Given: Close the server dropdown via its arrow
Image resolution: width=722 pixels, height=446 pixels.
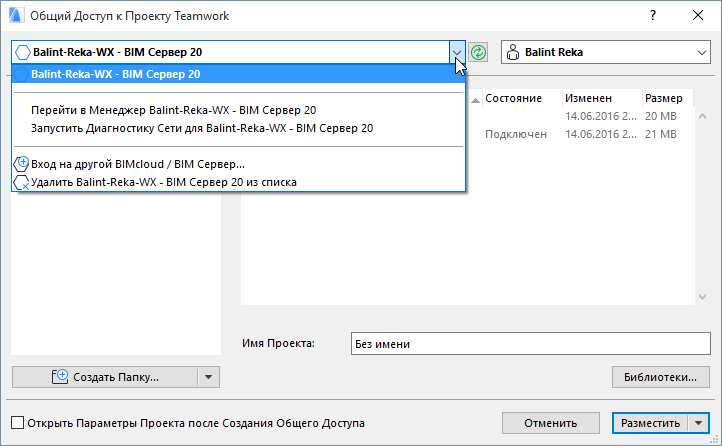Looking at the screenshot, I should point(457,52).
